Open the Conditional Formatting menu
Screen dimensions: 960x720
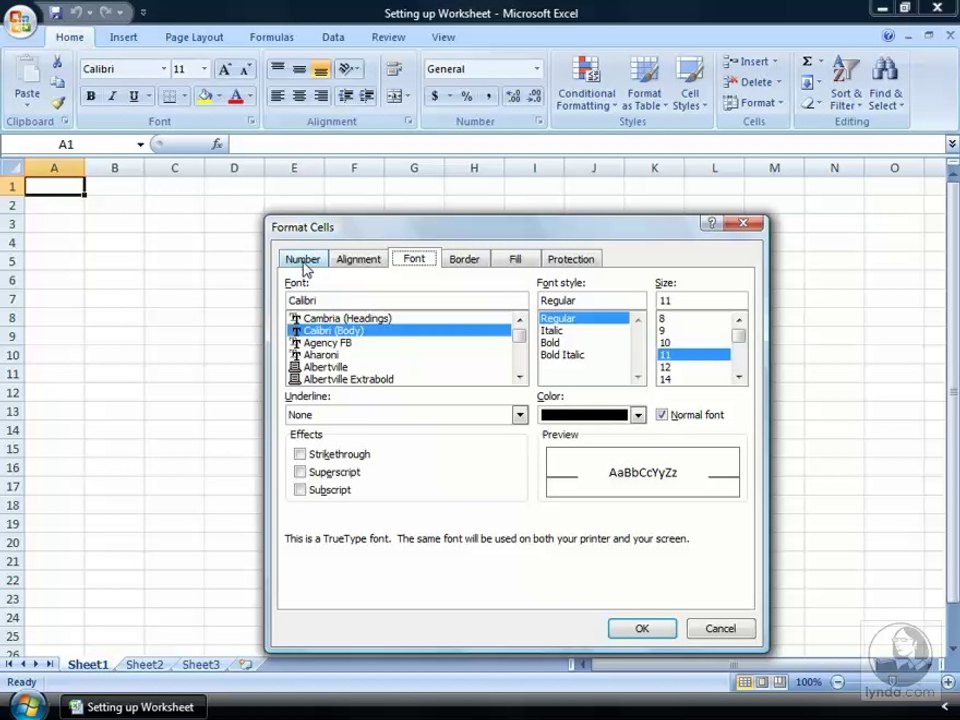[586, 84]
